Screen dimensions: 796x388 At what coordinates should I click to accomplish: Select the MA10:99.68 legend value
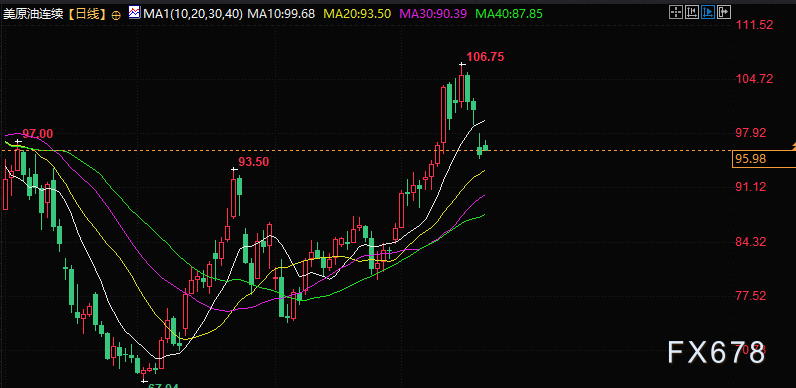coord(281,14)
